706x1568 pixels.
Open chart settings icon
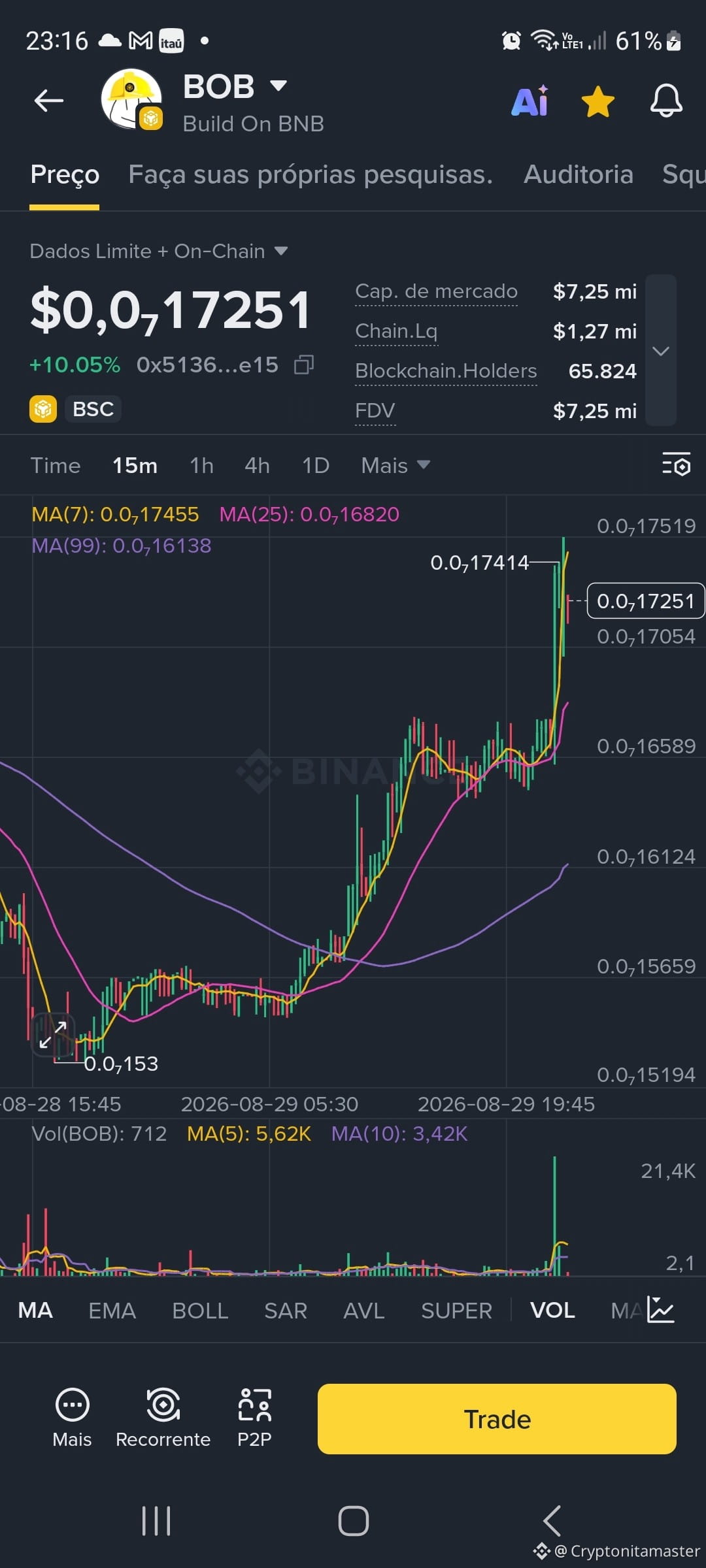(676, 465)
